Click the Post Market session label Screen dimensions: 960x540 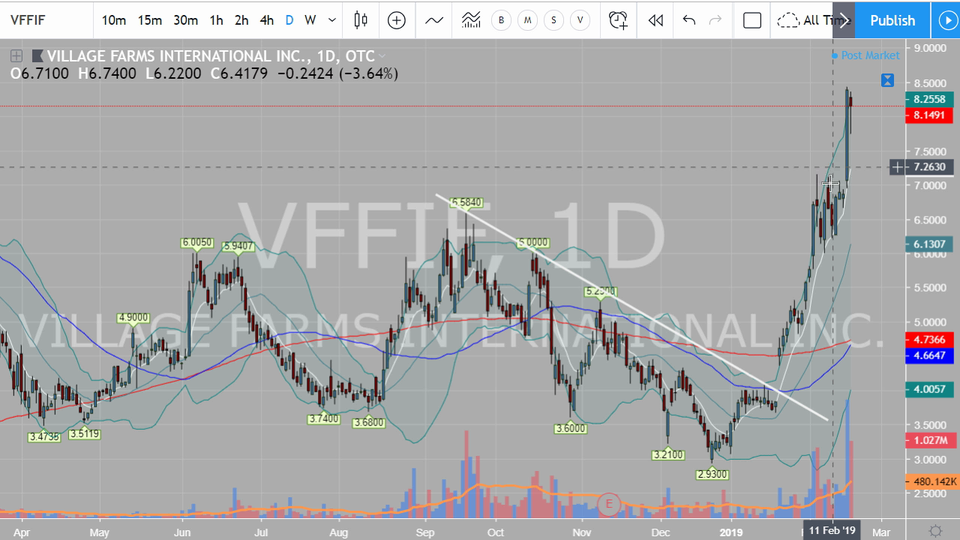pos(870,55)
